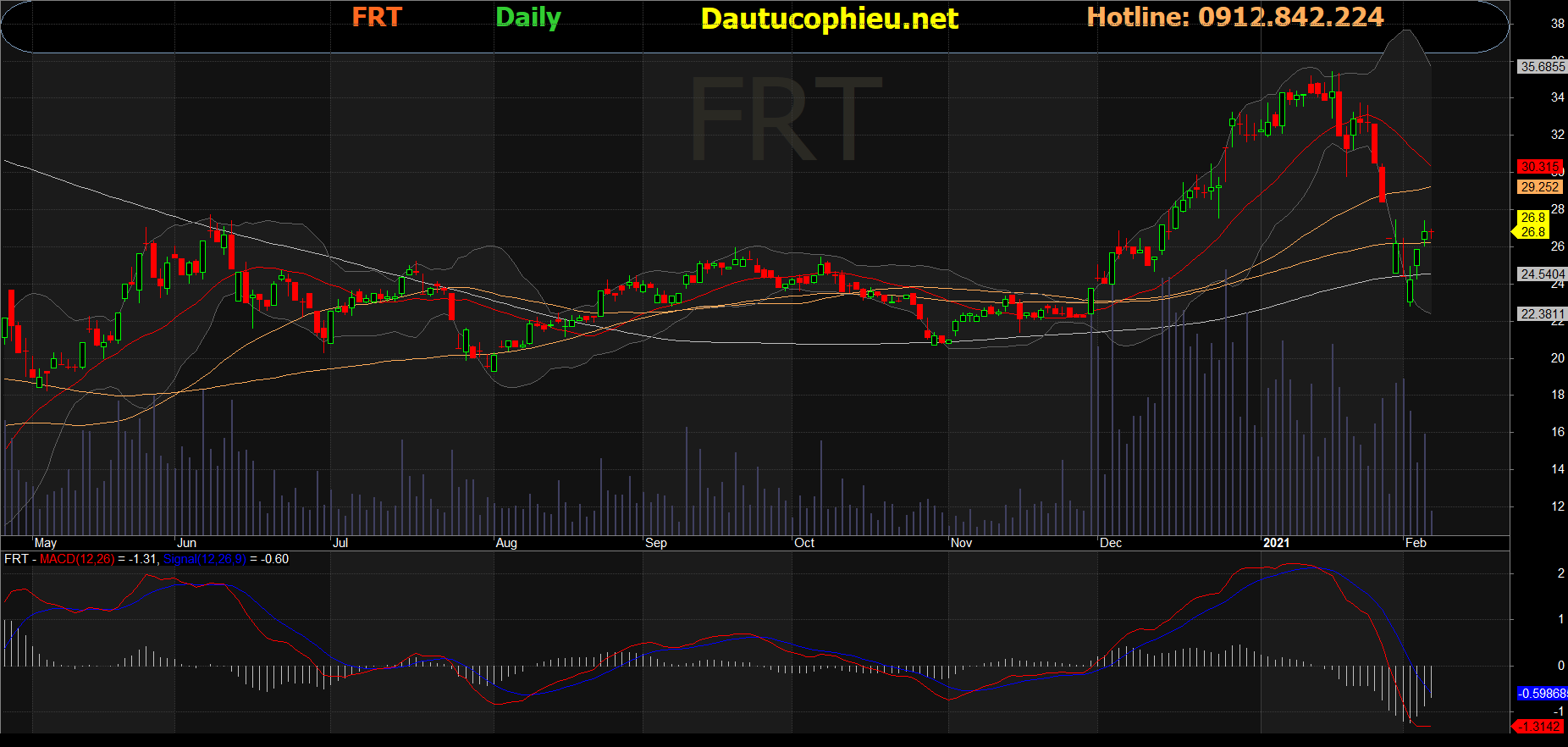Click the Hotline phone number text
The height and width of the screenshot is (747, 1568).
tap(1234, 17)
